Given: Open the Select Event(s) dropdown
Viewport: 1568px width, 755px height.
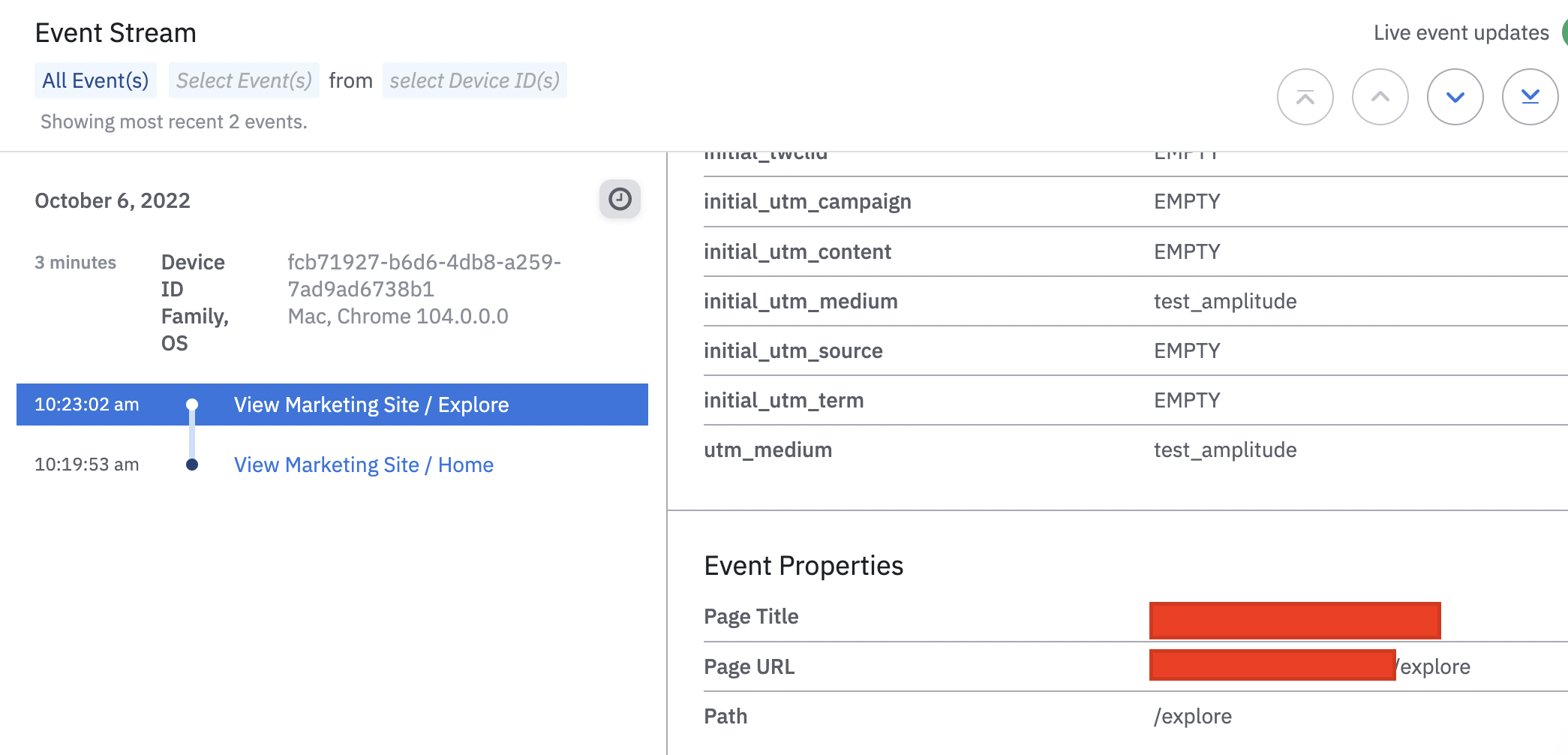Looking at the screenshot, I should click(x=243, y=80).
